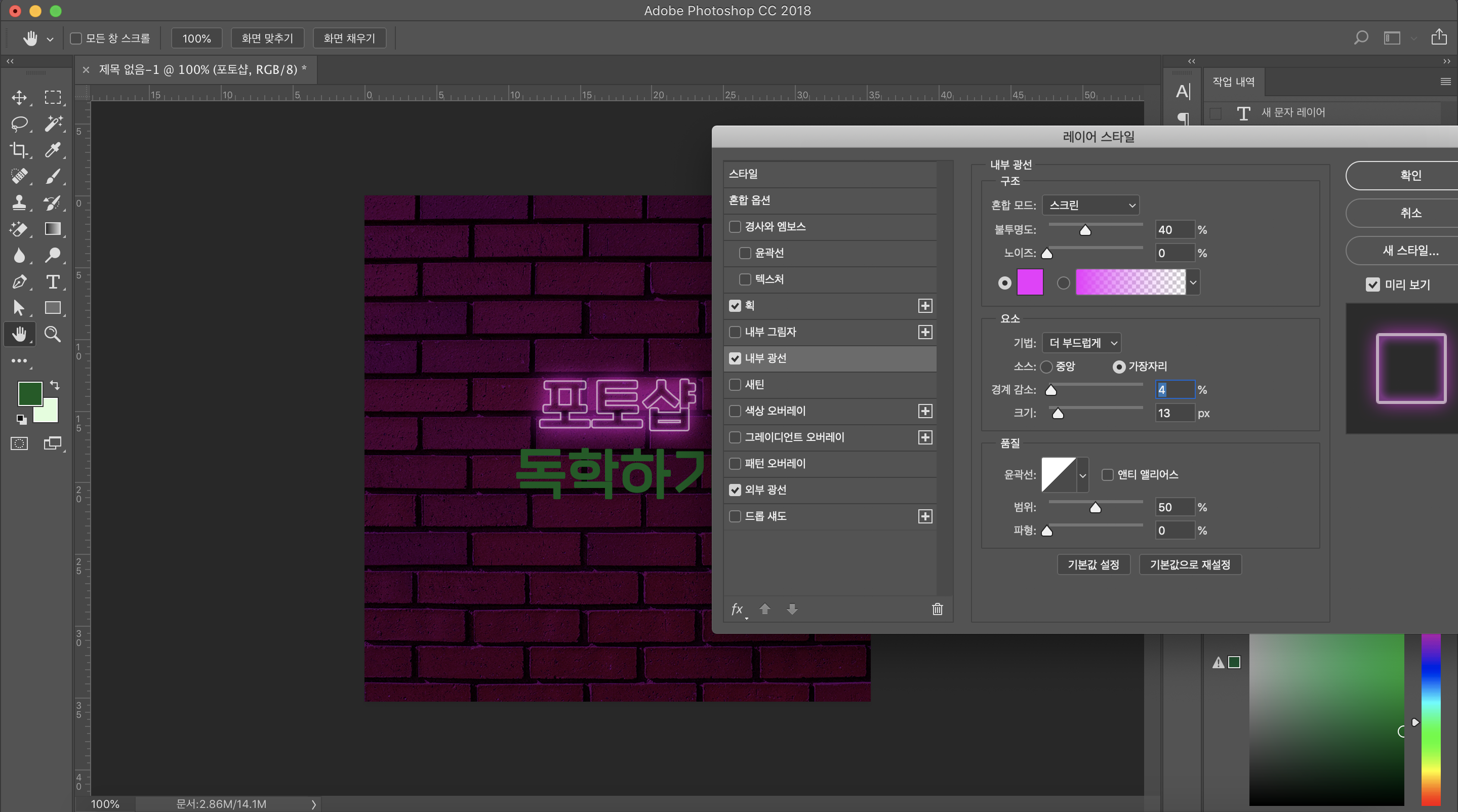Select the Lasso tool
1458x812 pixels.
click(x=19, y=124)
